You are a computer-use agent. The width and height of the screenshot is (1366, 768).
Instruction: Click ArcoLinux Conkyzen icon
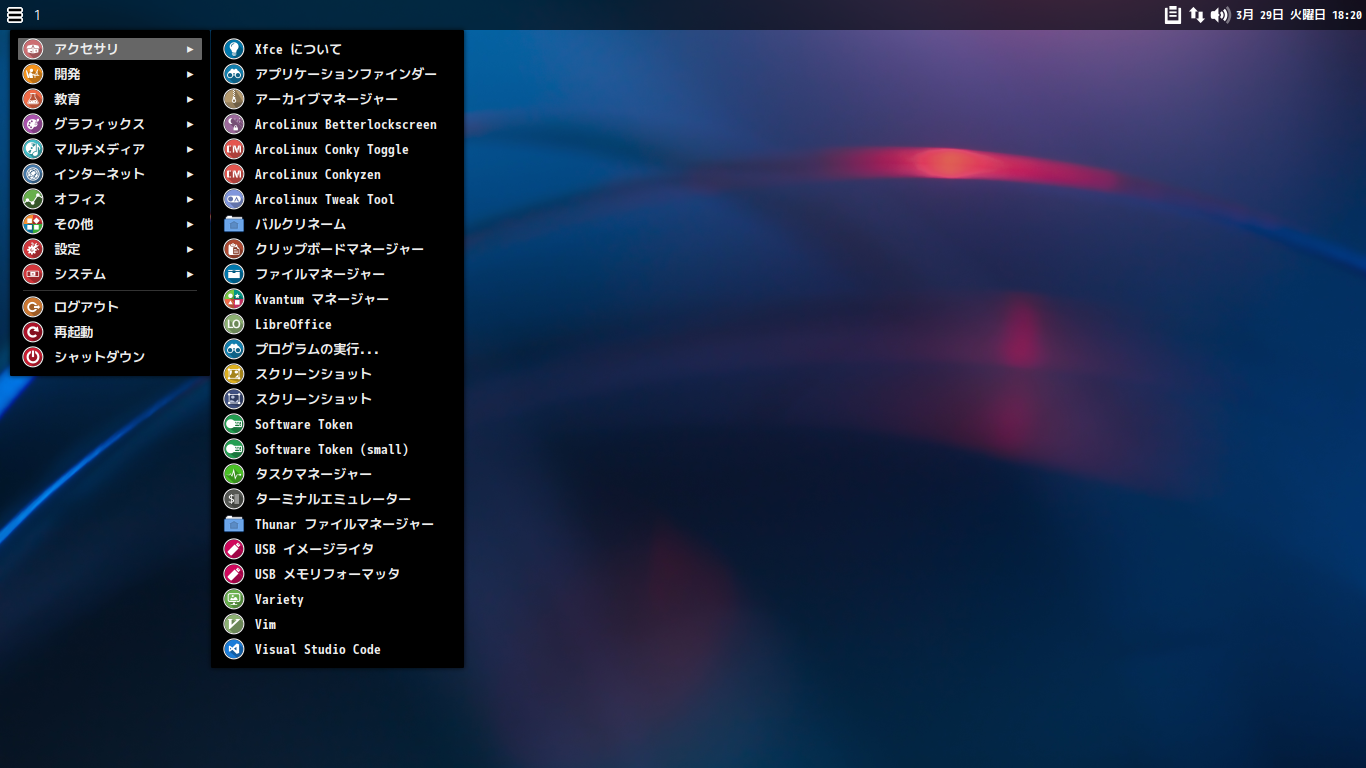pyautogui.click(x=233, y=174)
